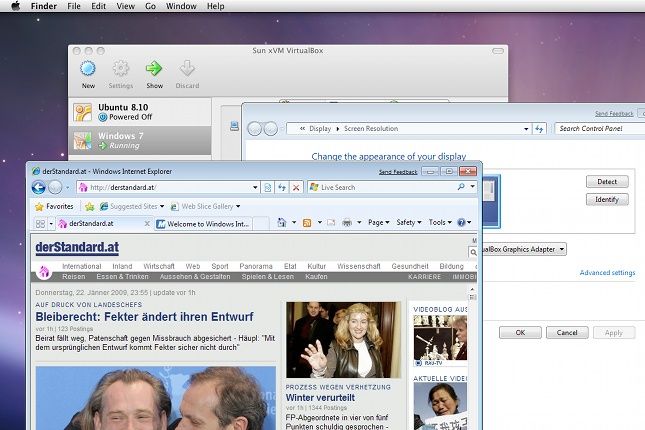
Task: Click Cancel in Screen Resolution window
Action: (567, 332)
